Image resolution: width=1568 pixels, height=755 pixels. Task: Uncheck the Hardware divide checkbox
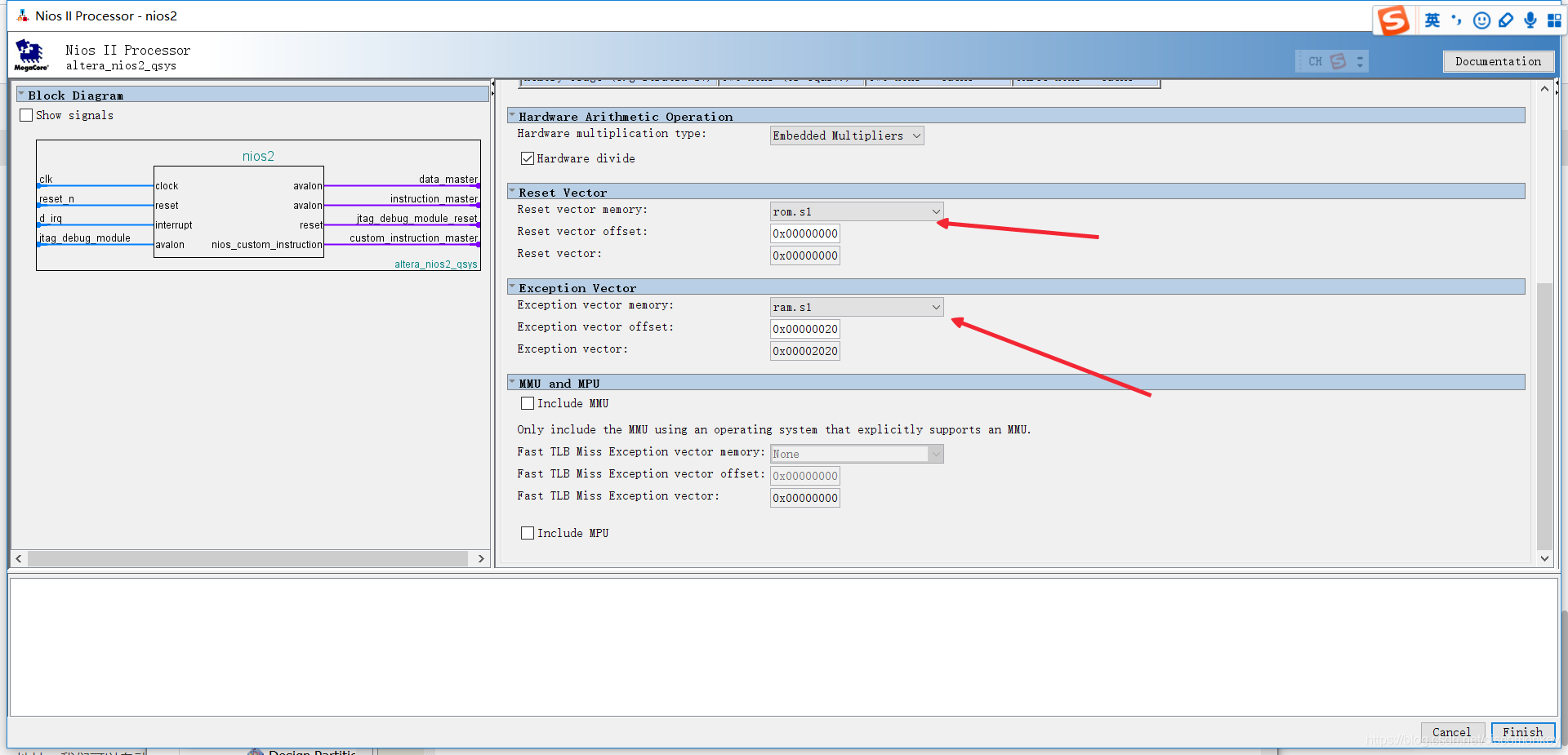pyautogui.click(x=528, y=158)
